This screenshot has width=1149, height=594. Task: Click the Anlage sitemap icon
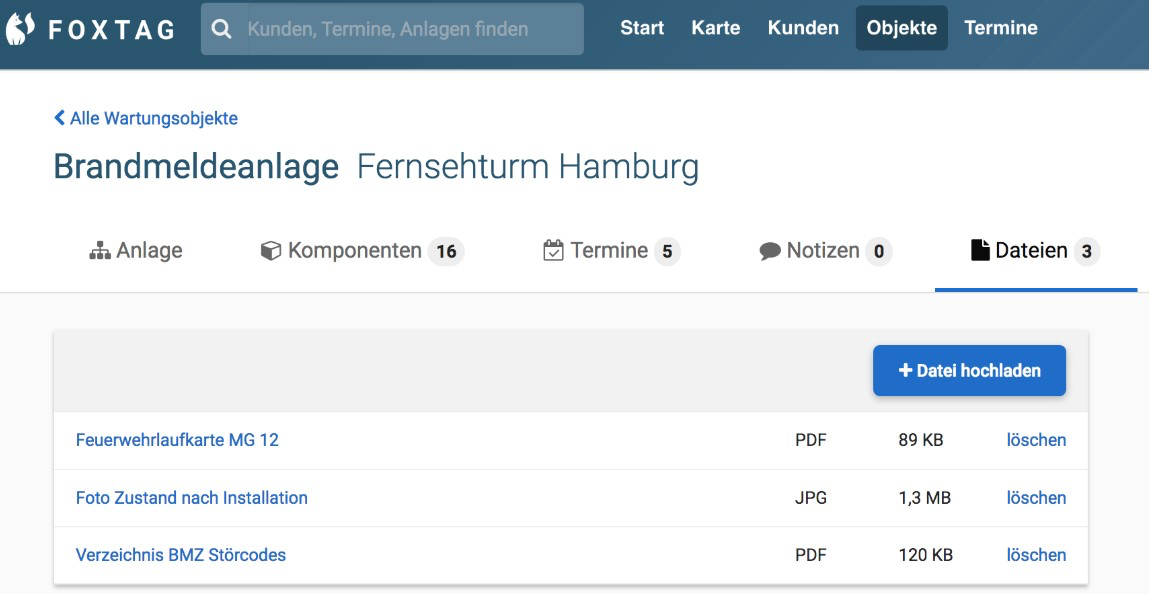(99, 251)
